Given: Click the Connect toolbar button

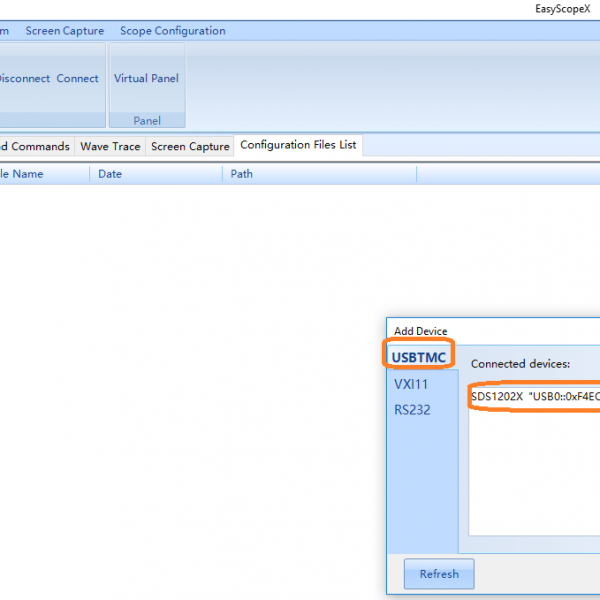Looking at the screenshot, I should click(77, 78).
